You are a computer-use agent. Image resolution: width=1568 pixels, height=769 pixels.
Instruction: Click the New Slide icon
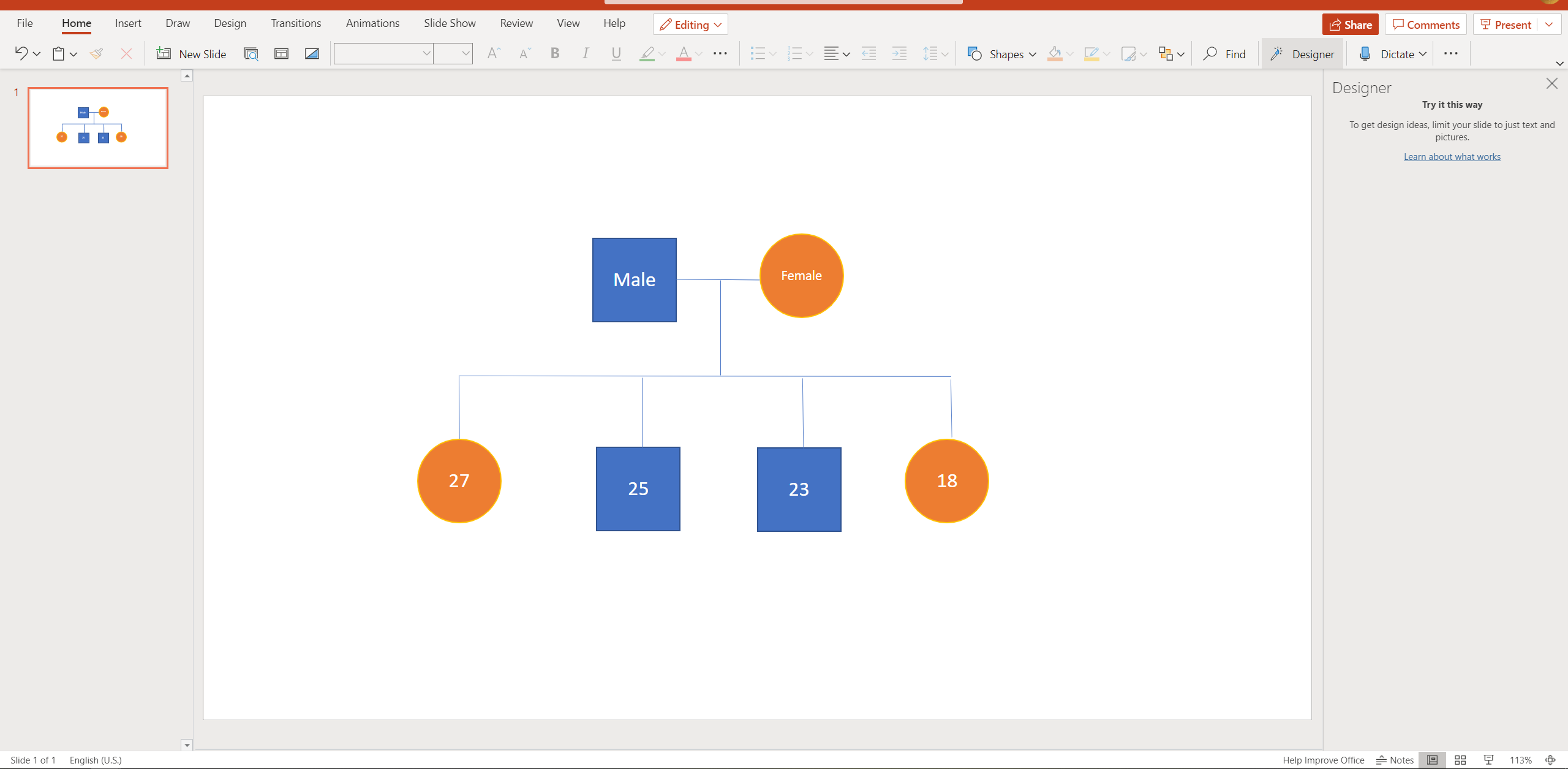[163, 53]
